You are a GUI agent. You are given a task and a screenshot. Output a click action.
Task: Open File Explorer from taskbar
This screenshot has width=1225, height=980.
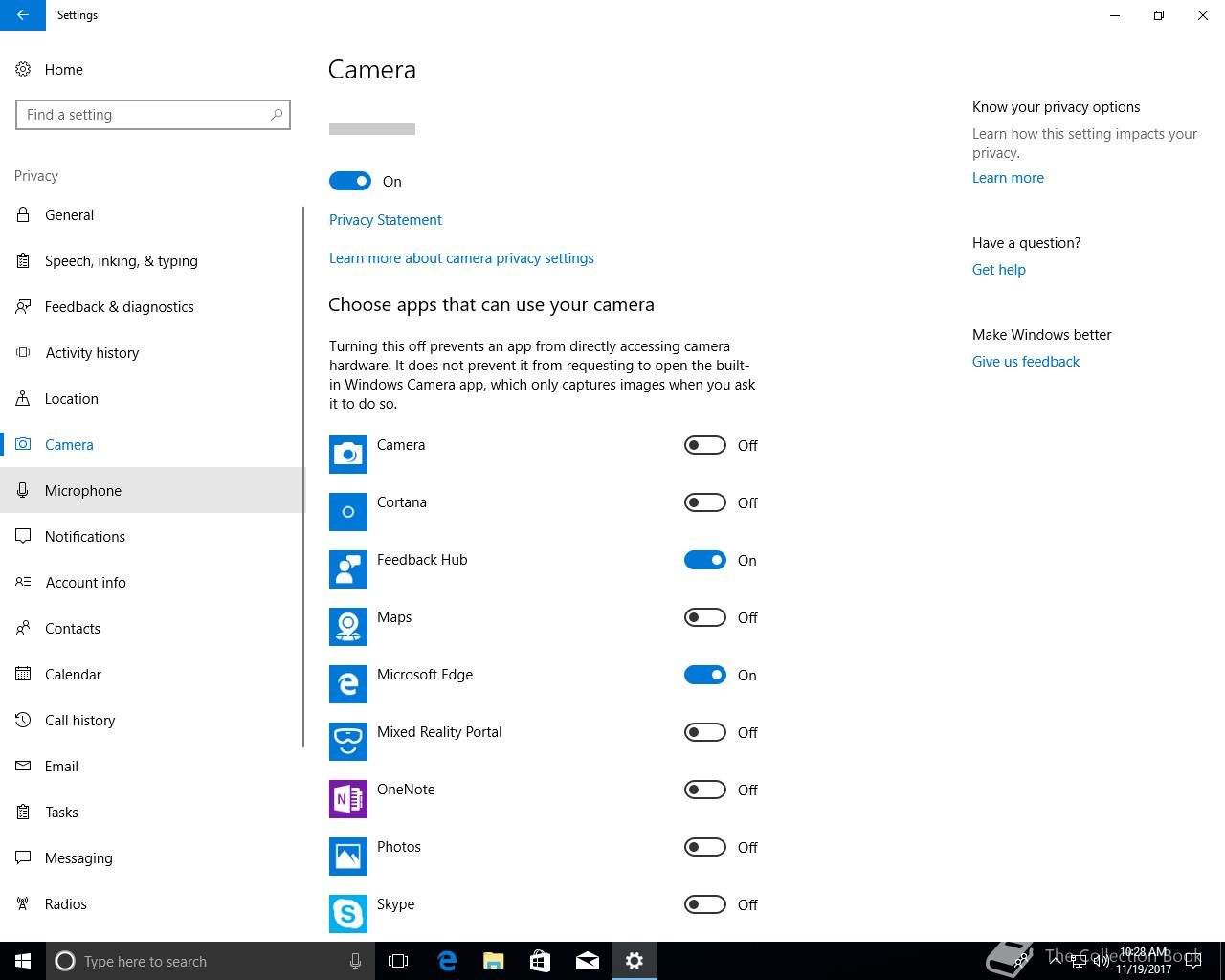coord(494,961)
